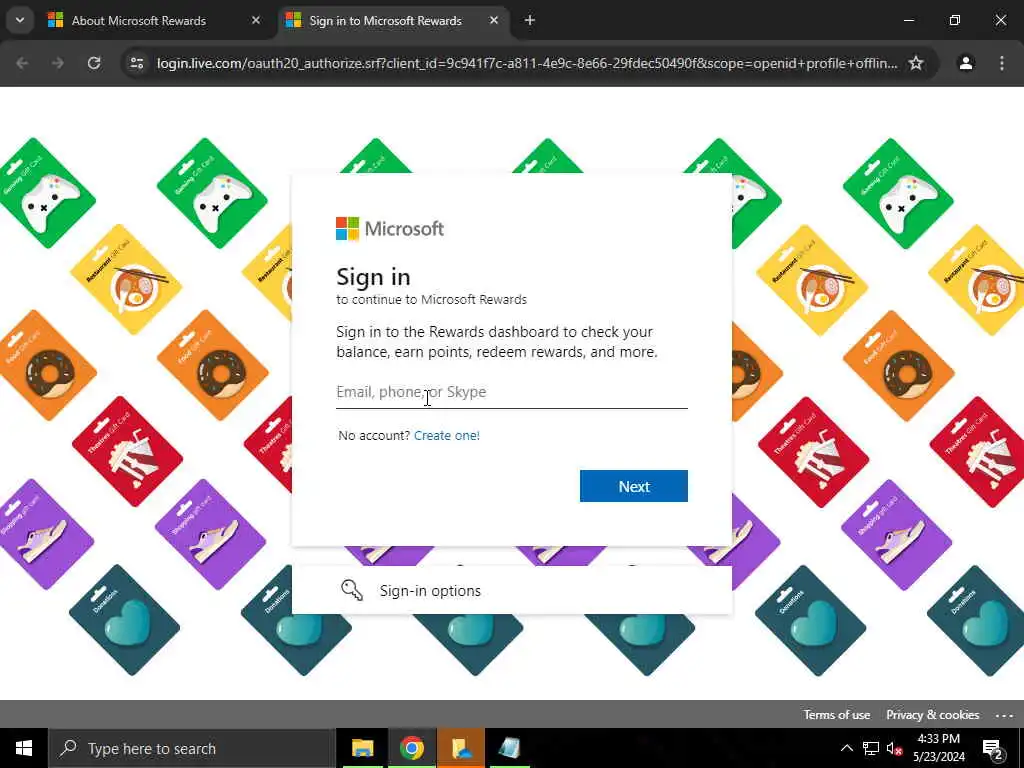This screenshot has height=768, width=1024.
Task: Click the login.live.com address bar URL
Action: [x=527, y=63]
